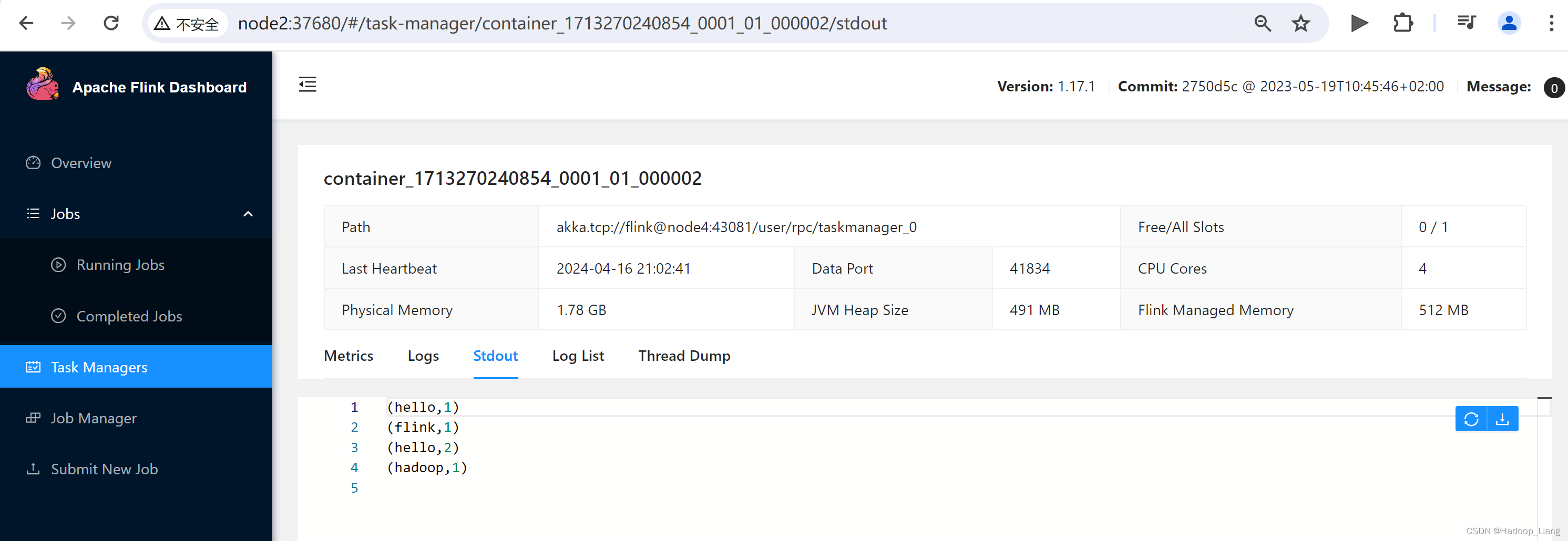Click the JVM Heap Size value 491 MB

coord(1034,310)
